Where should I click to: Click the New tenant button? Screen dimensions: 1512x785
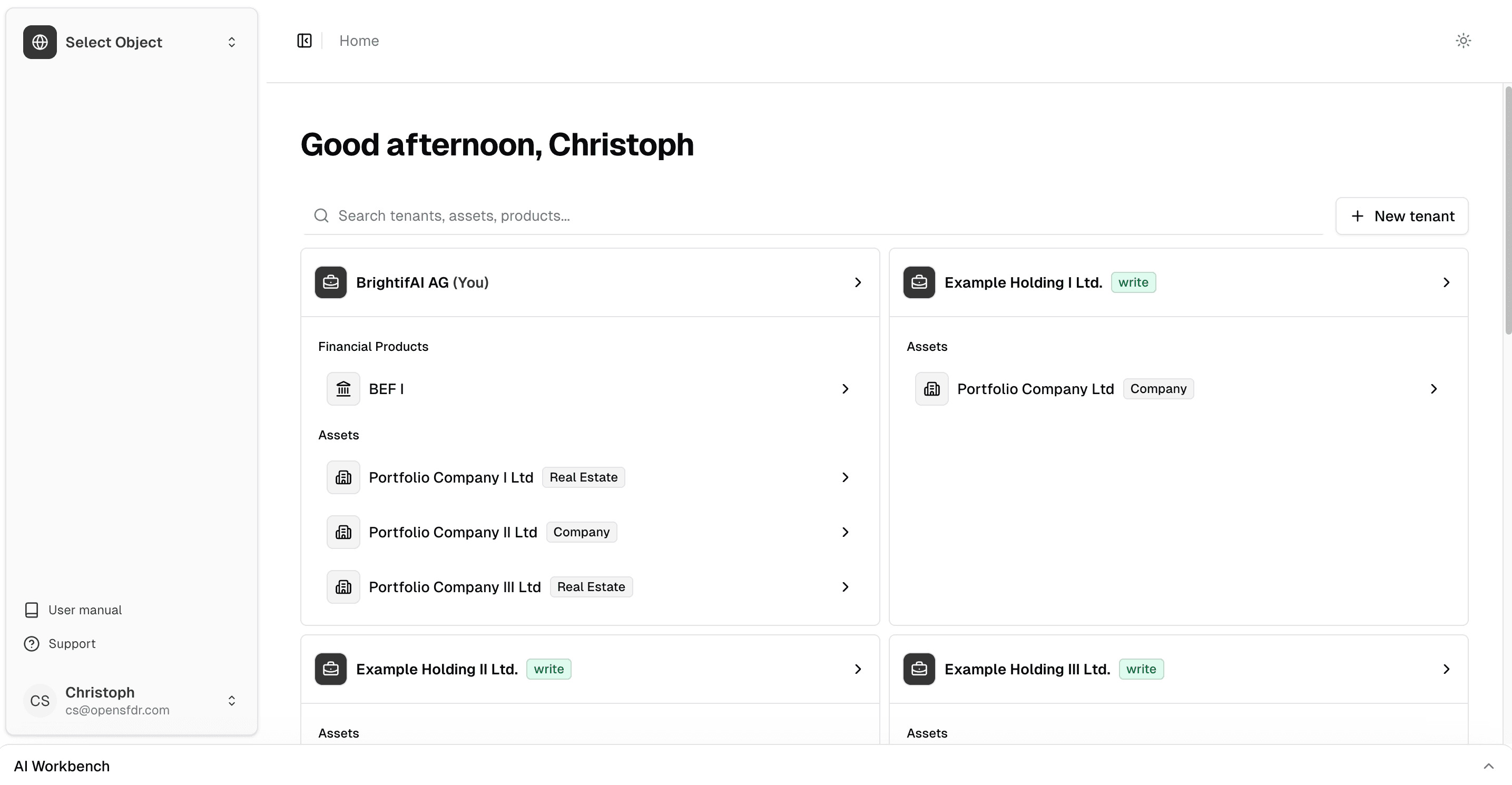[1402, 216]
